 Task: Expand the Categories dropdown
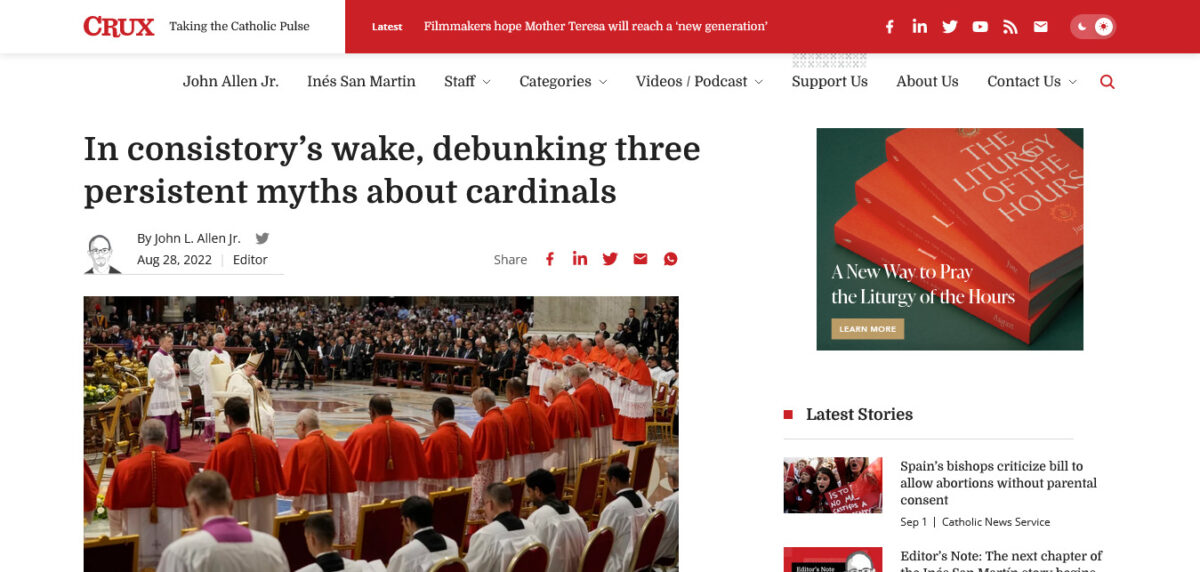563,82
